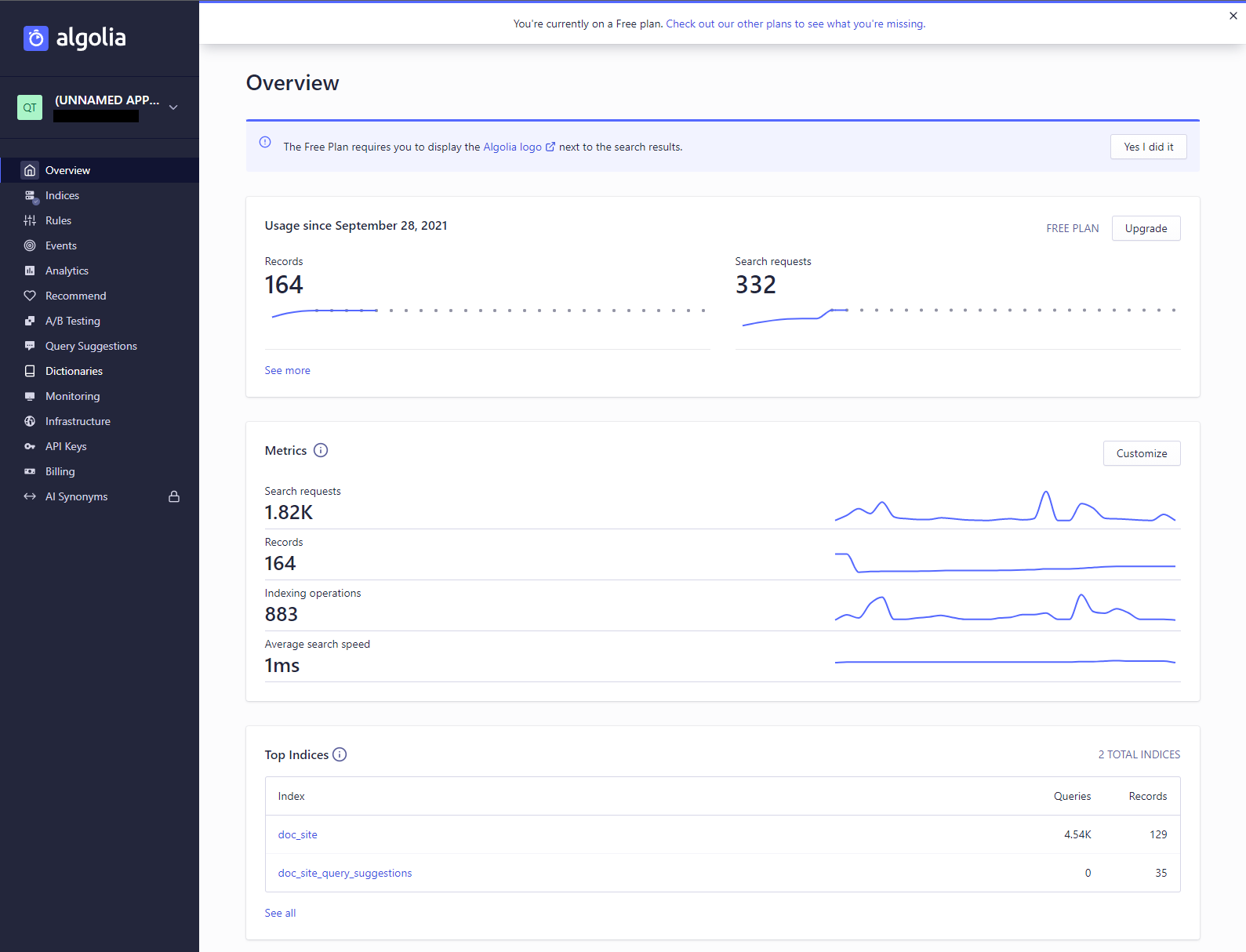Click the Metrics info icon
This screenshot has height=952, width=1246.
coord(321,450)
